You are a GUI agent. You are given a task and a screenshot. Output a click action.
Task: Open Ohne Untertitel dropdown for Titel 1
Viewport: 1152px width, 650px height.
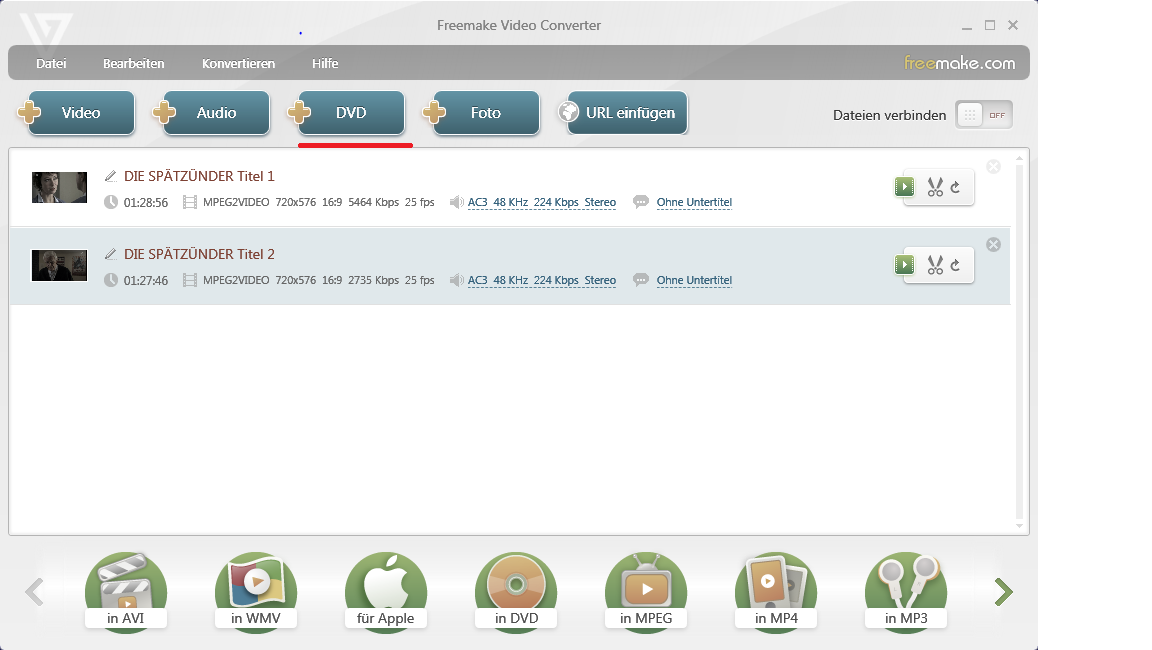tap(694, 203)
